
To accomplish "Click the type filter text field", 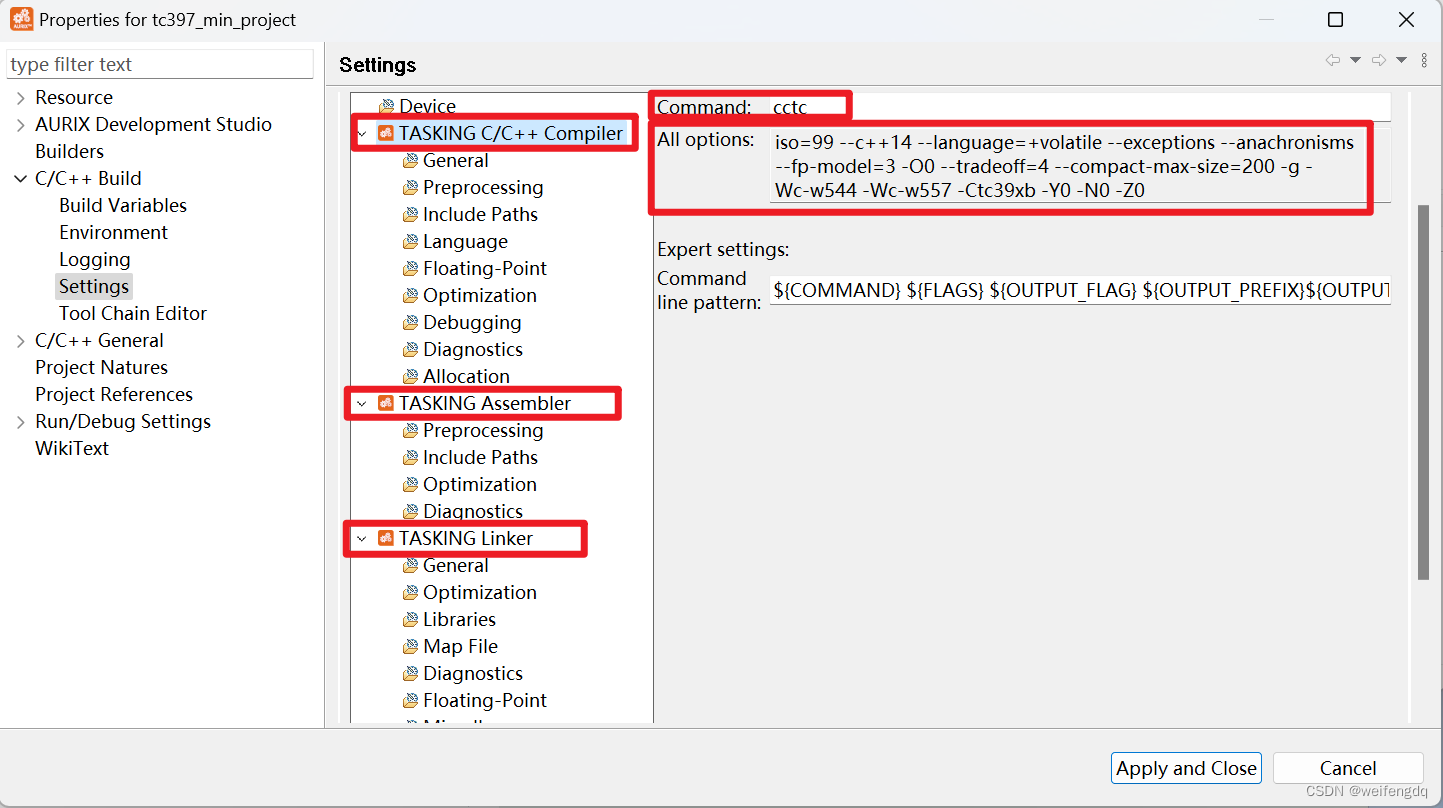I will click(160, 64).
